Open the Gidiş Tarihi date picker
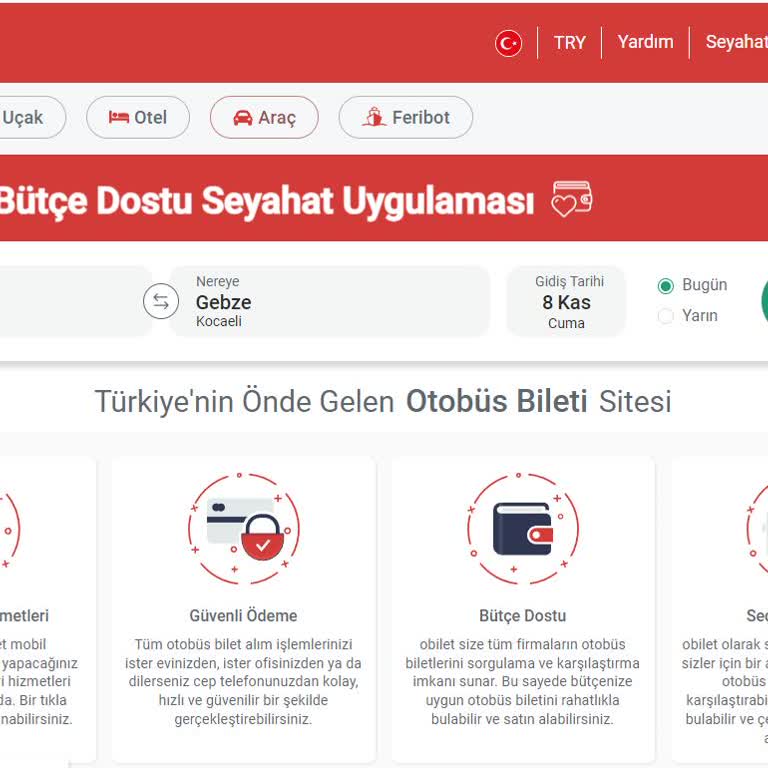This screenshot has height=768, width=768. pos(566,302)
